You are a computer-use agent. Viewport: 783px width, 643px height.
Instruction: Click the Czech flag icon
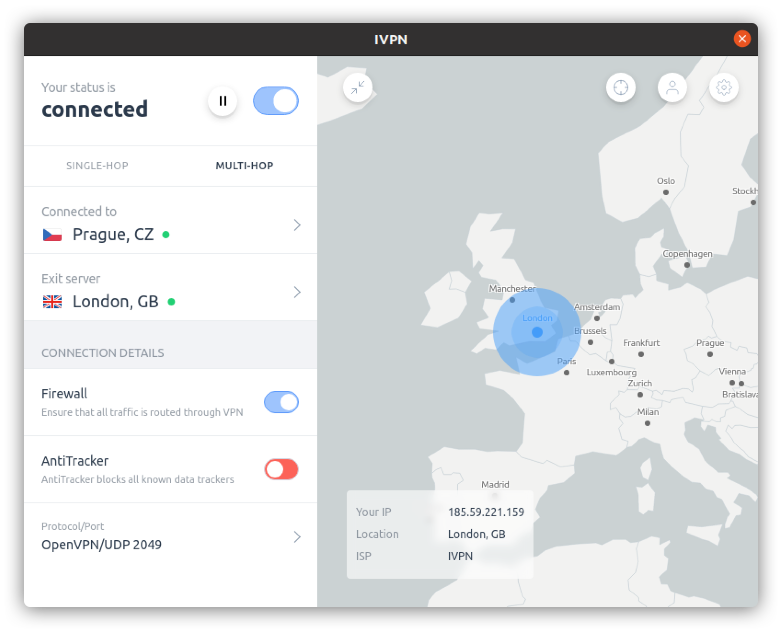point(52,235)
